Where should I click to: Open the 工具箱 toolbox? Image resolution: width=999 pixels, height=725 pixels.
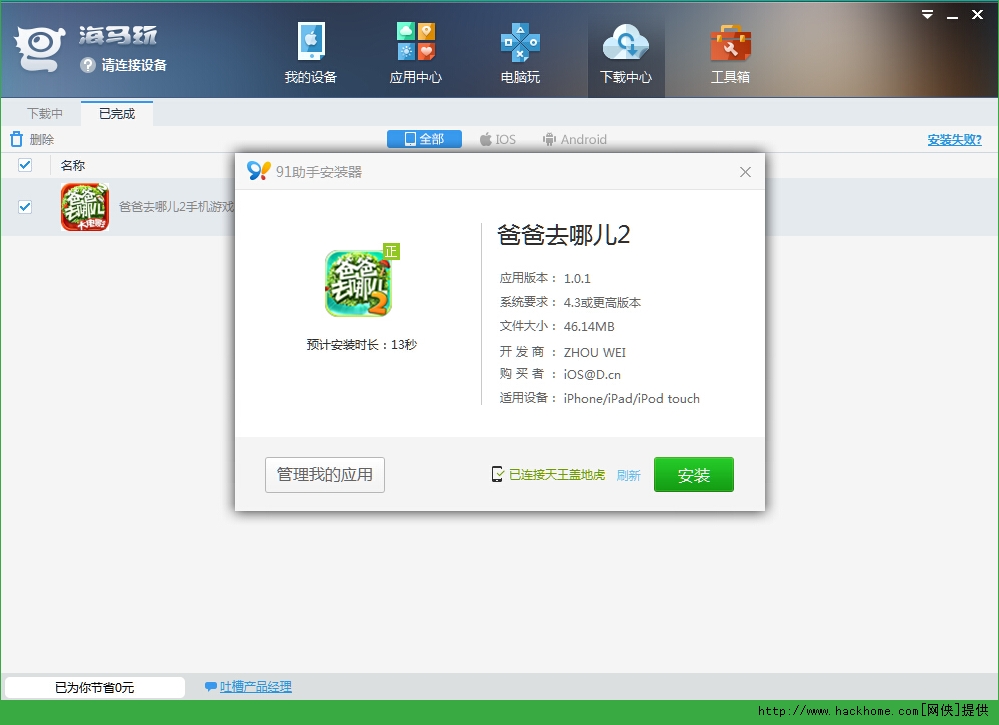click(x=730, y=53)
